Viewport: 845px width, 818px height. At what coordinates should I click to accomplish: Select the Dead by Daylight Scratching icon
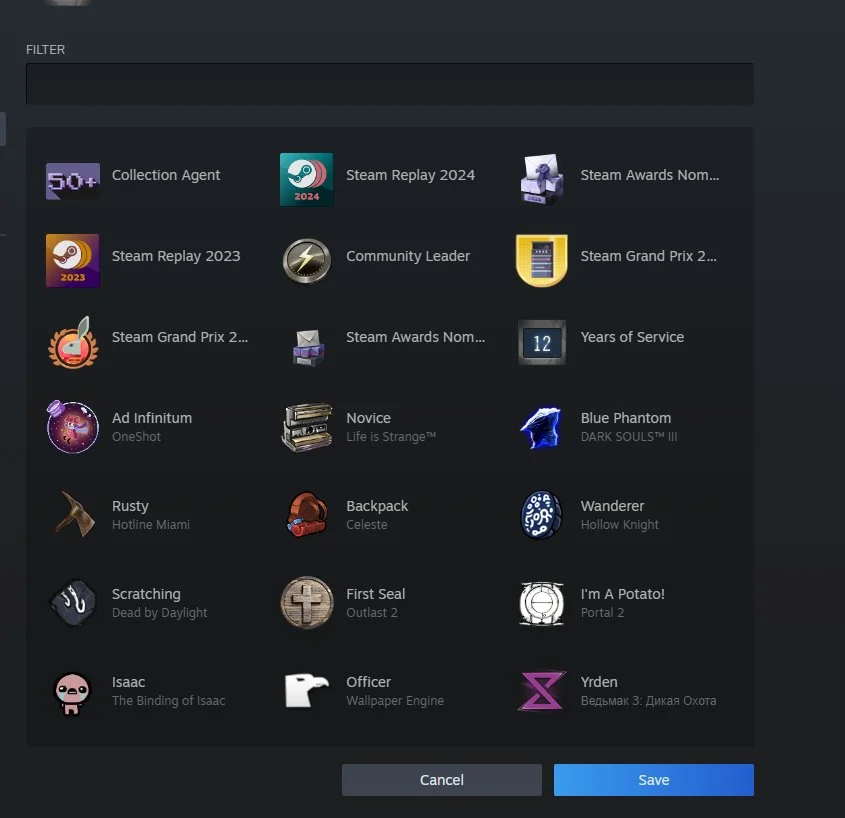[73, 603]
